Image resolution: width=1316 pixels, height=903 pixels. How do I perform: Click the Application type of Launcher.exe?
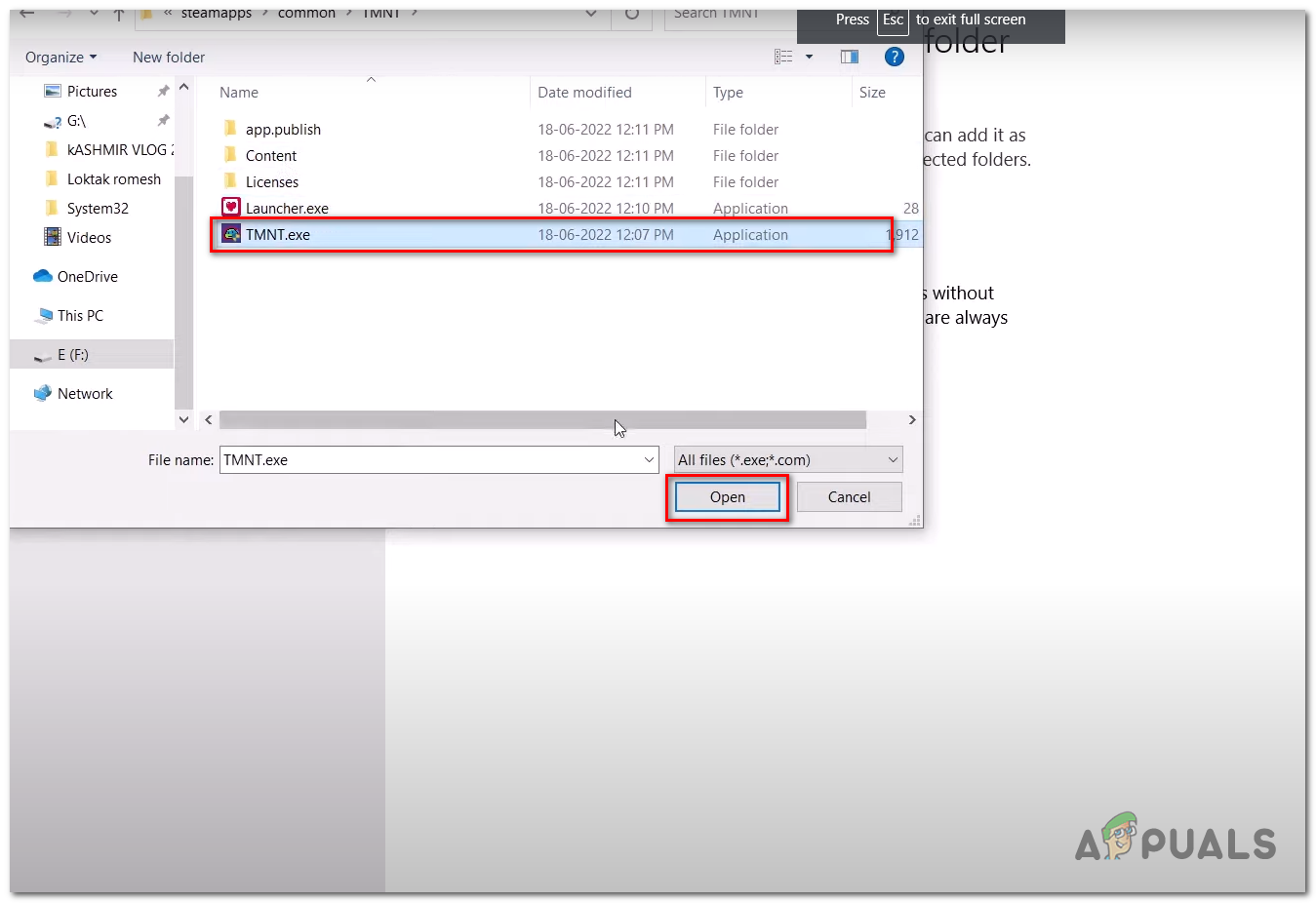coord(750,208)
